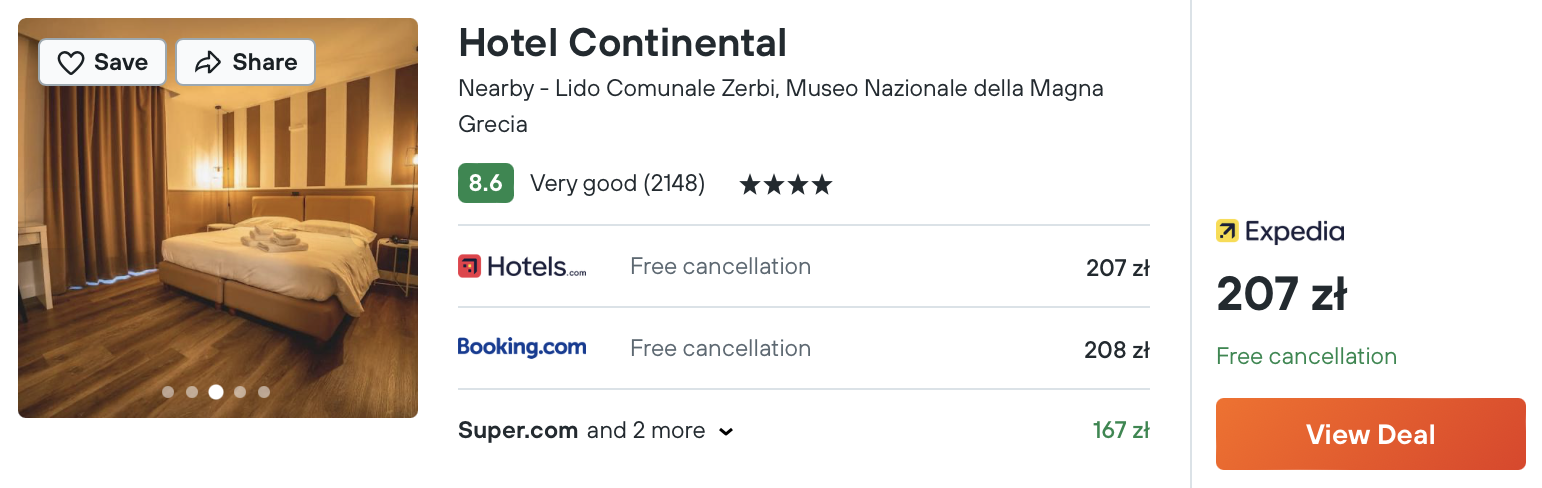Click the Expedia 207 zł price
Screen dimensions: 1542x488
pyautogui.click(x=1282, y=295)
